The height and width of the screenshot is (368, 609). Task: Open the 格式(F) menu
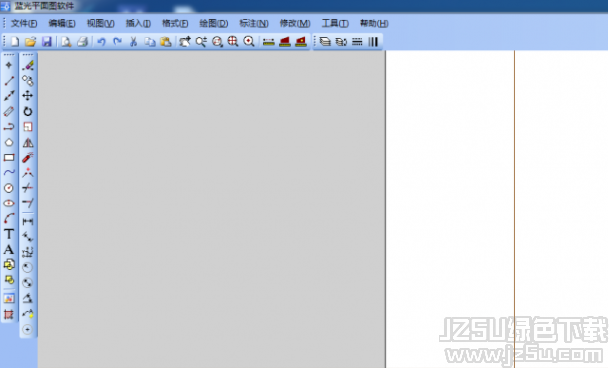tap(175, 23)
